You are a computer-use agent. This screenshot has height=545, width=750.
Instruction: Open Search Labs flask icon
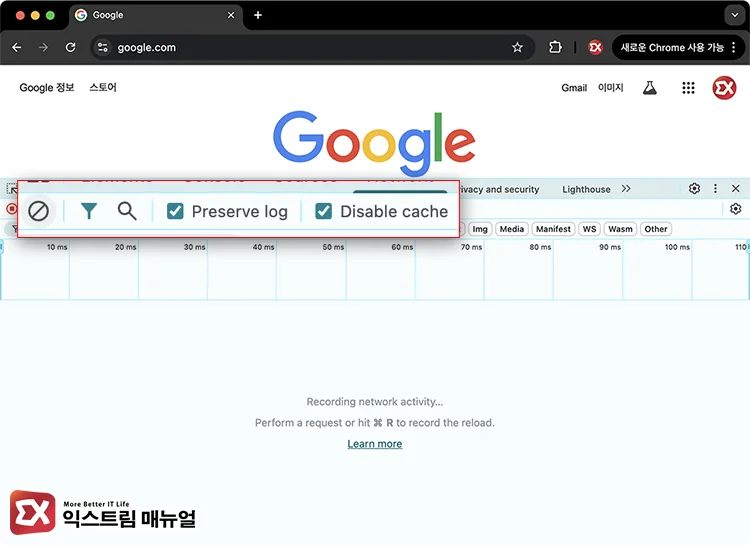[x=650, y=88]
